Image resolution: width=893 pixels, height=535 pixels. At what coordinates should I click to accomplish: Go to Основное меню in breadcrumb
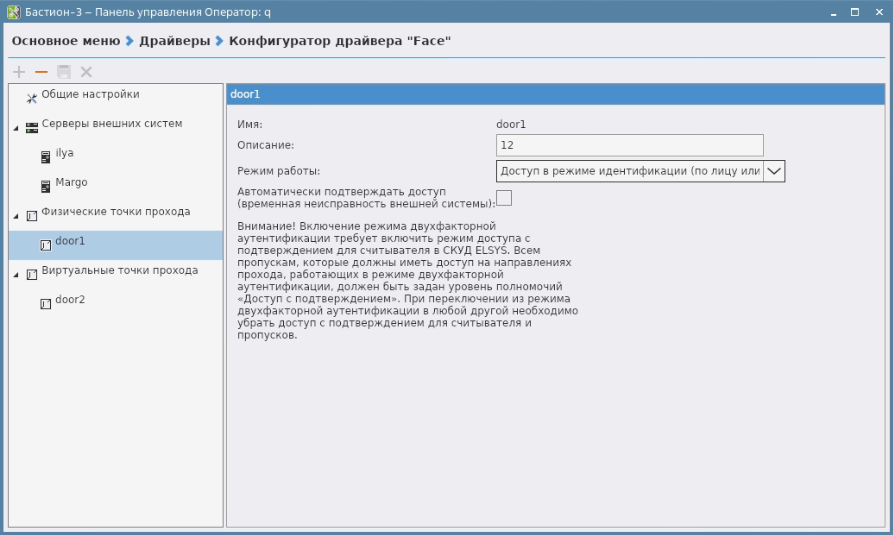(x=65, y=41)
